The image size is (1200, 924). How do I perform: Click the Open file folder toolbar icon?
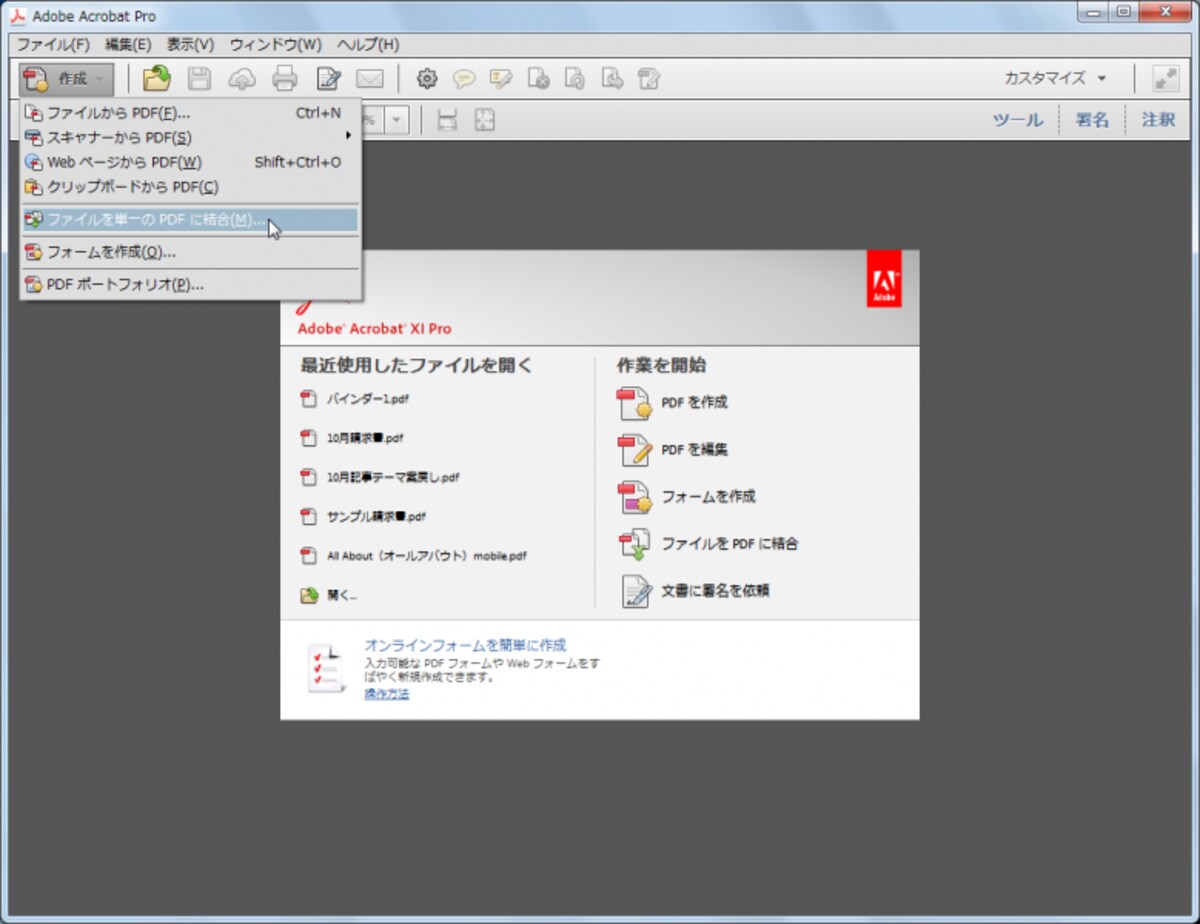[x=156, y=78]
